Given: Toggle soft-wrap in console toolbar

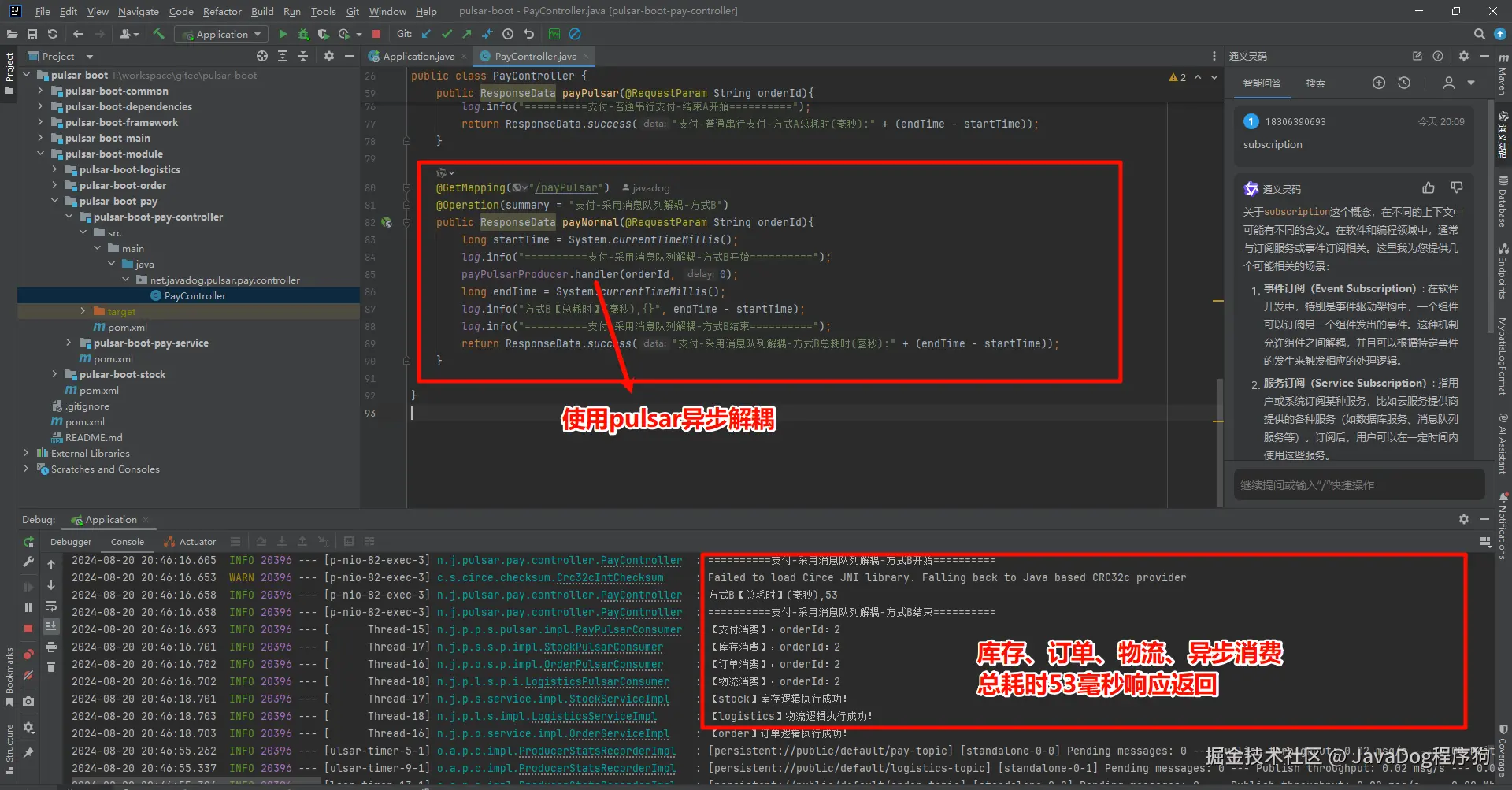Looking at the screenshot, I should pyautogui.click(x=51, y=606).
